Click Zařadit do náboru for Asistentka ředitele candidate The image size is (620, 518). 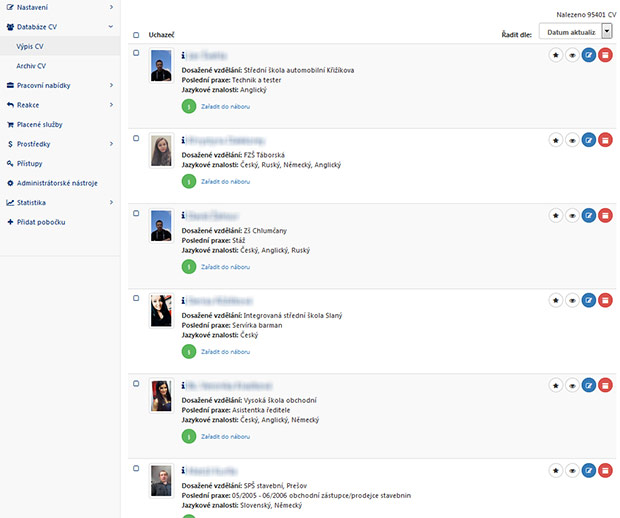[x=226, y=437]
